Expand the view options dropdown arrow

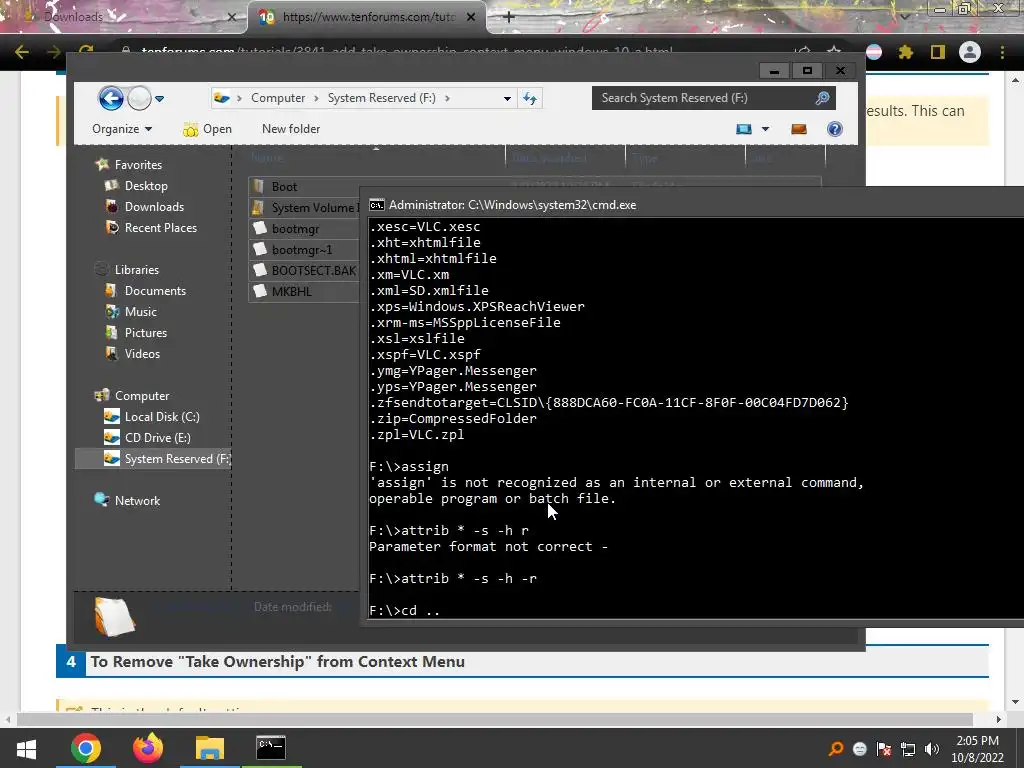click(x=765, y=129)
